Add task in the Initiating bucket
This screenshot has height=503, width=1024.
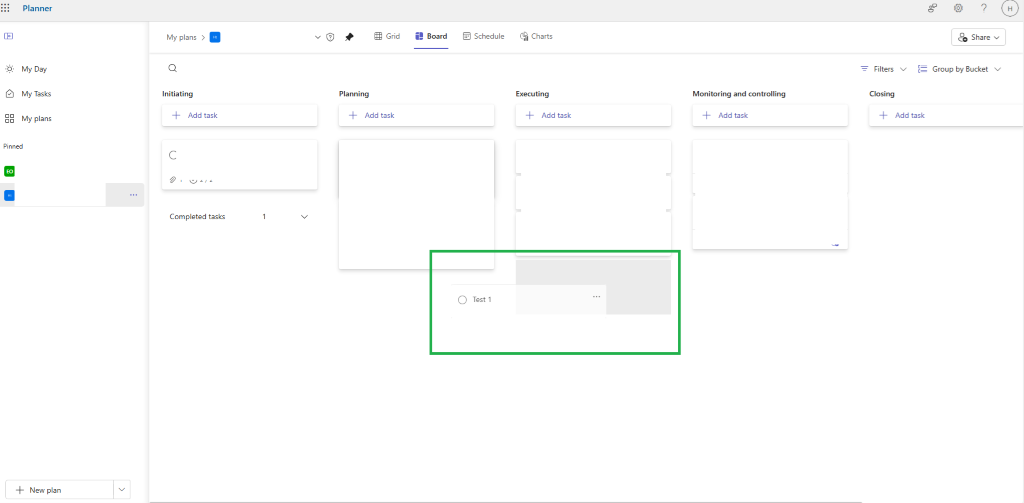(x=240, y=115)
